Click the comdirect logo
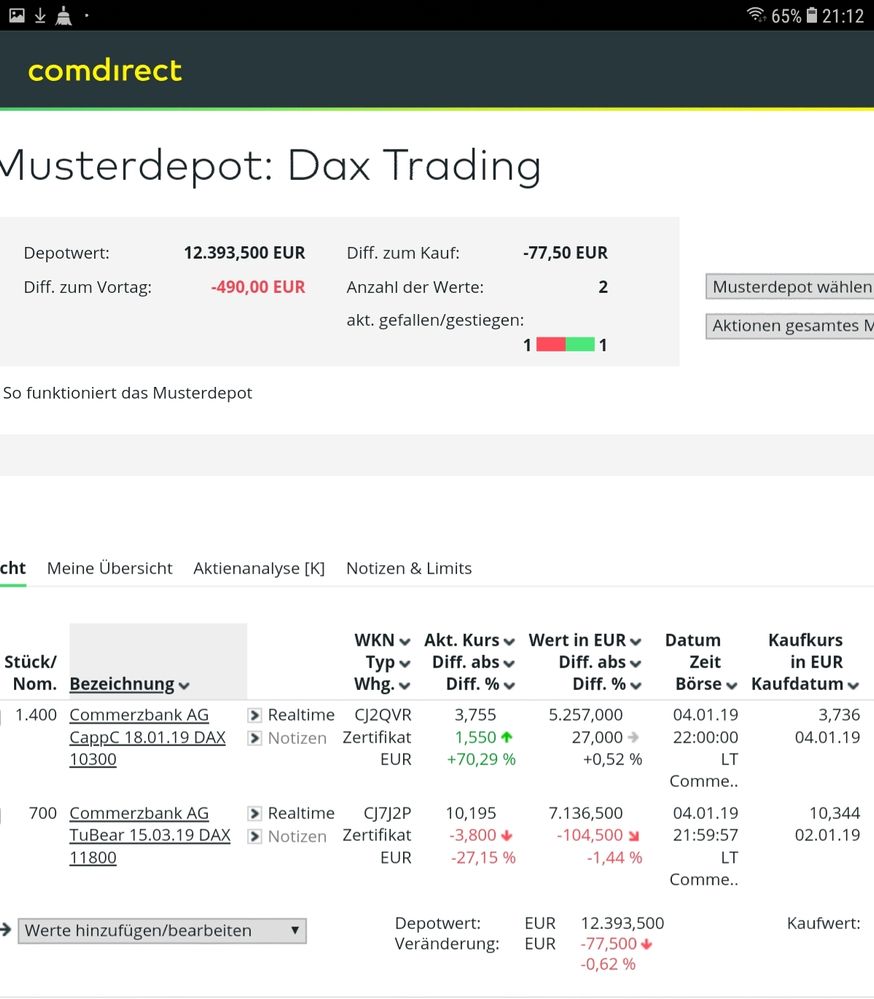Viewport: 874px width, 999px height. pyautogui.click(x=105, y=71)
